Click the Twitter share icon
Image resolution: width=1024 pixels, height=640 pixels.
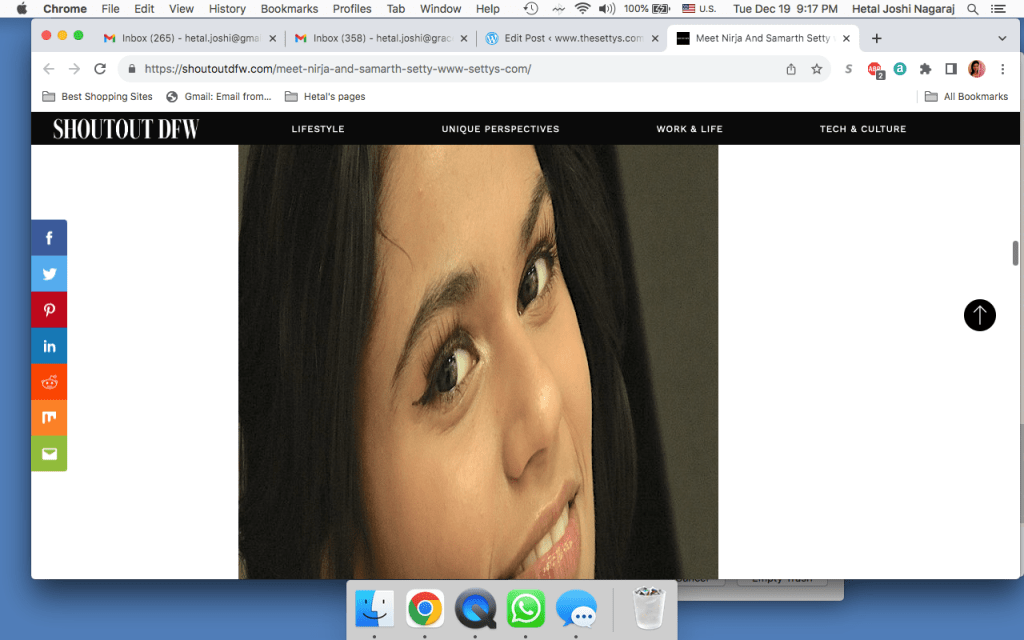(x=49, y=274)
